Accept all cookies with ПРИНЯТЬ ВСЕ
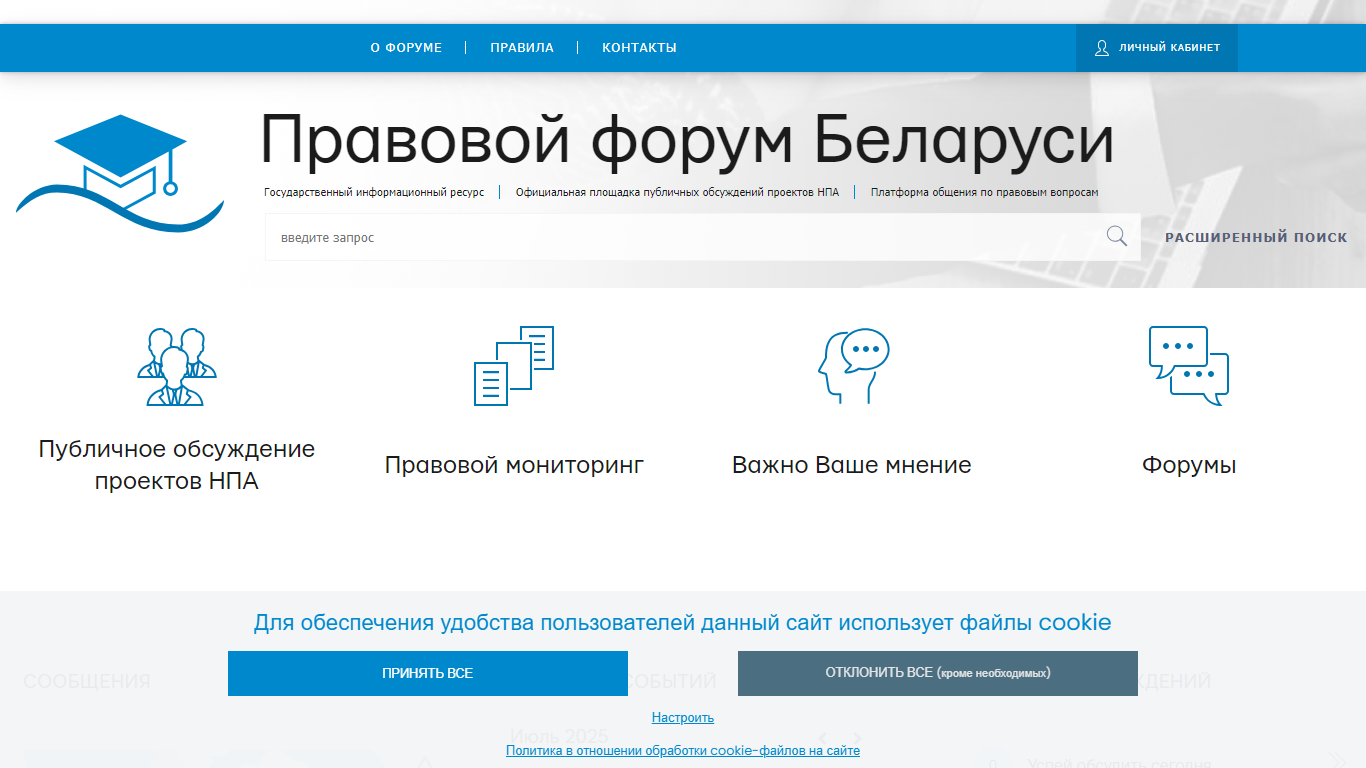 [x=428, y=673]
